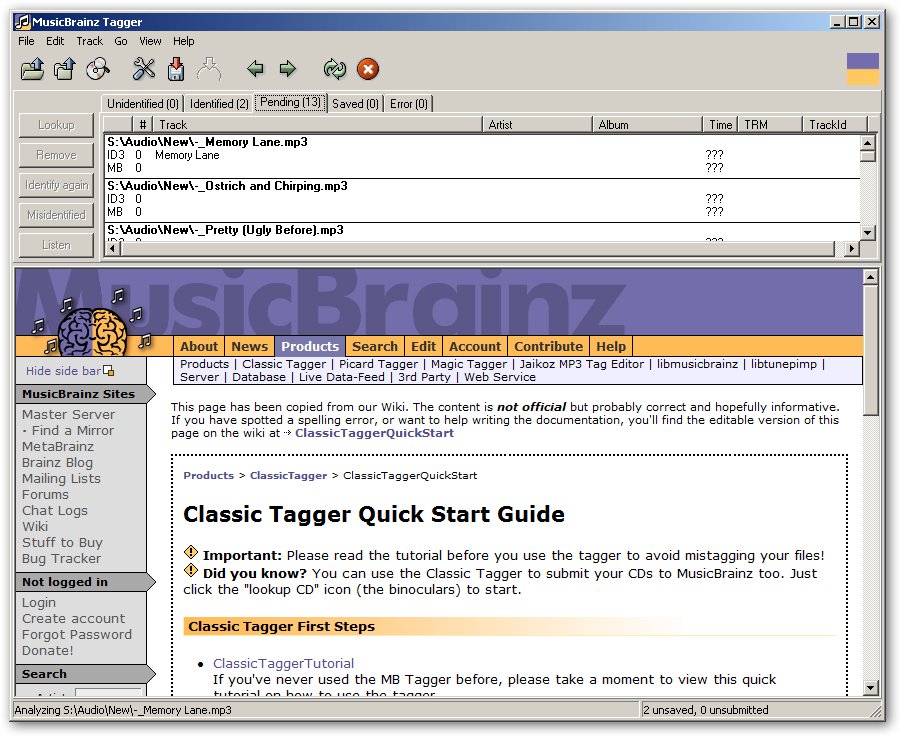The height and width of the screenshot is (736, 900).
Task: Save tags using the floppy disk icon
Action: tap(176, 69)
